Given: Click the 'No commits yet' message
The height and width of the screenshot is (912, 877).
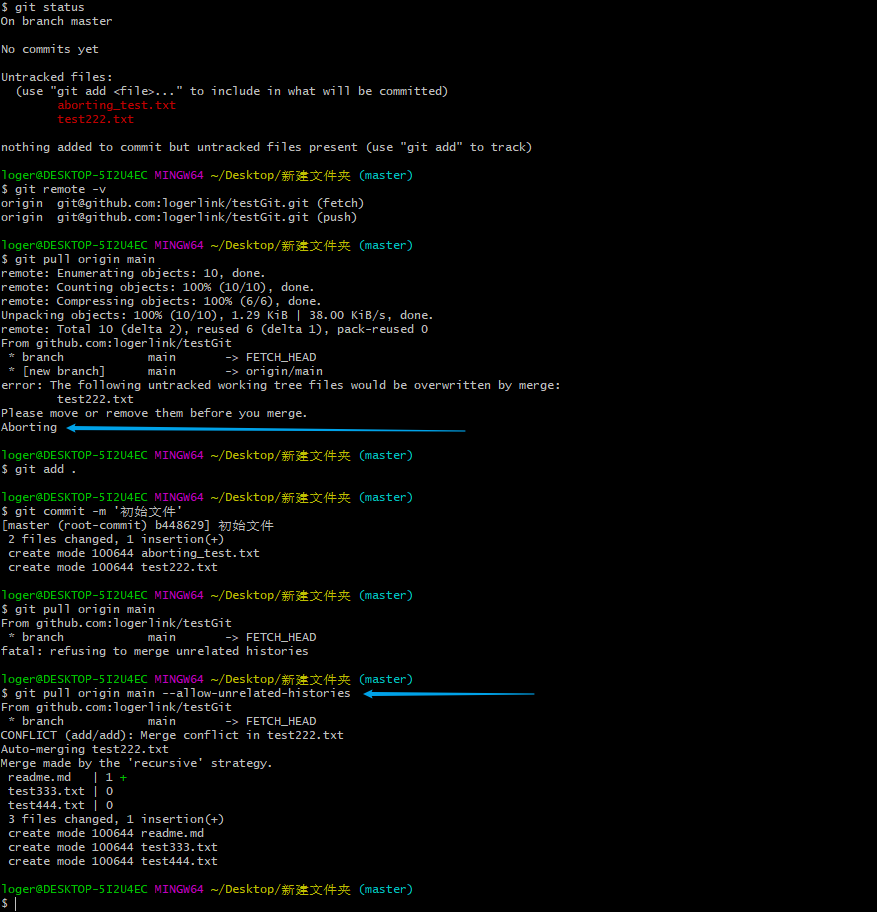Looking at the screenshot, I should pos(49,49).
